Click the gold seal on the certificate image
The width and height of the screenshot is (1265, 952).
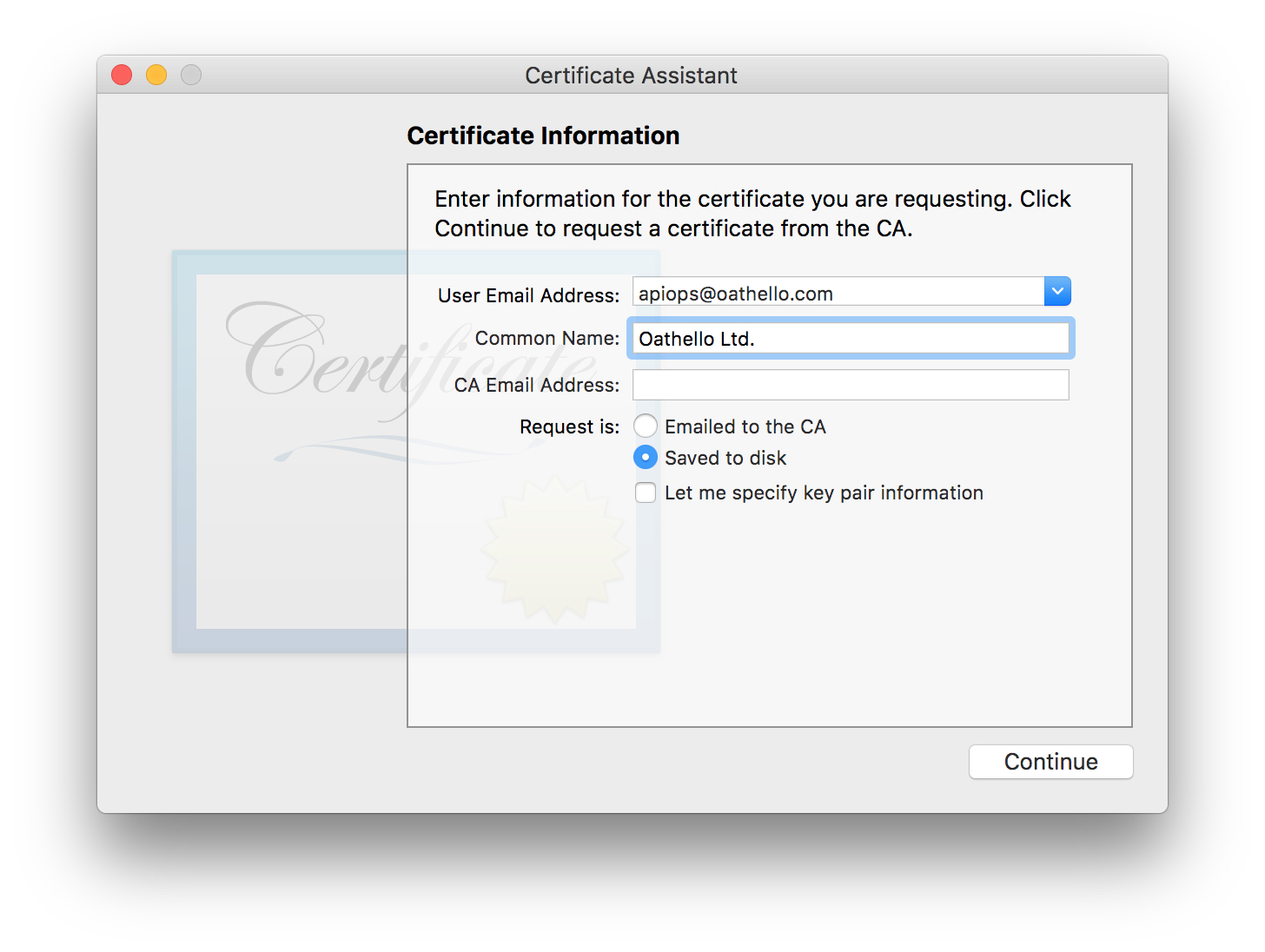554,549
